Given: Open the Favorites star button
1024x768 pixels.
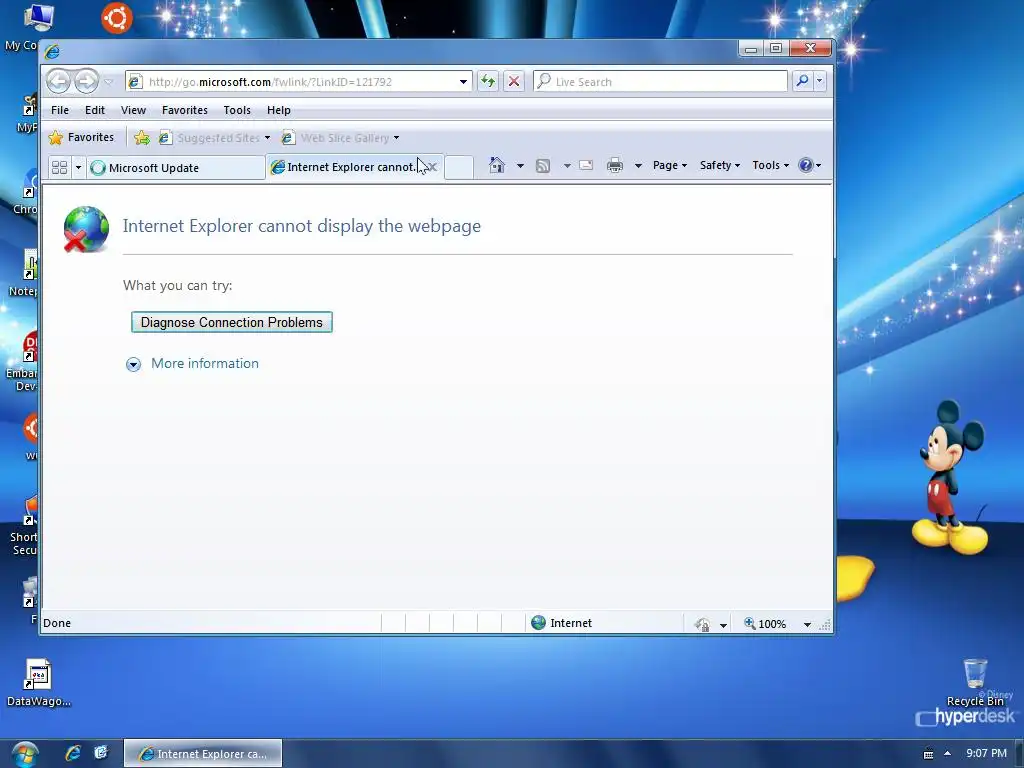Looking at the screenshot, I should click(82, 137).
